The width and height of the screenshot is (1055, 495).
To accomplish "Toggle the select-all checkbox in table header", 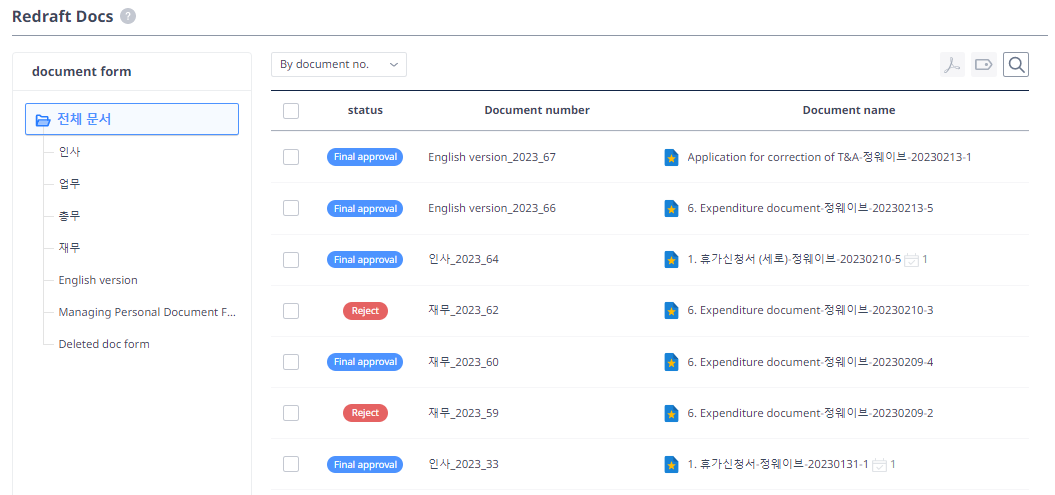I will click(291, 111).
